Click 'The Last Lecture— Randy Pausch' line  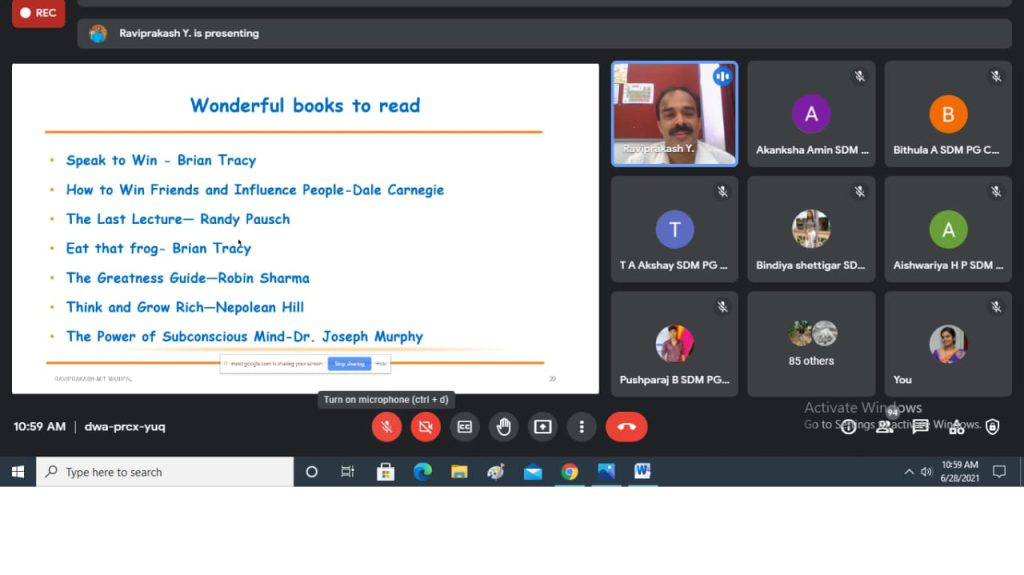pyautogui.click(x=178, y=219)
